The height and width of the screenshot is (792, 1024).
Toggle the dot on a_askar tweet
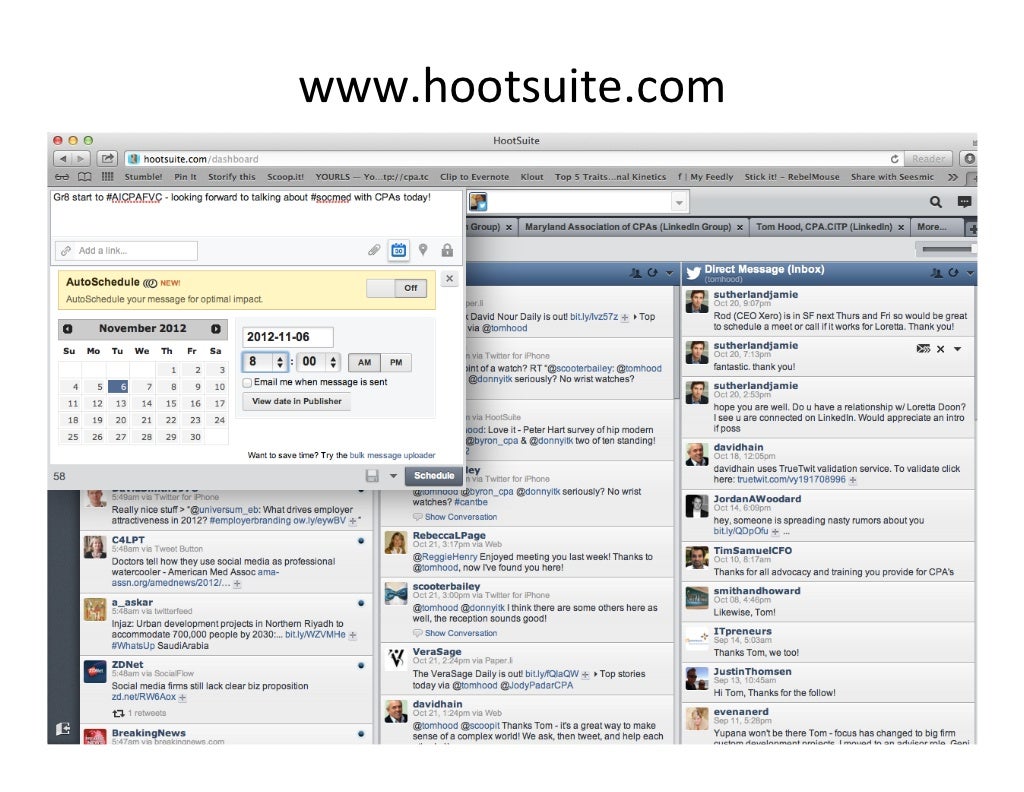(360, 603)
